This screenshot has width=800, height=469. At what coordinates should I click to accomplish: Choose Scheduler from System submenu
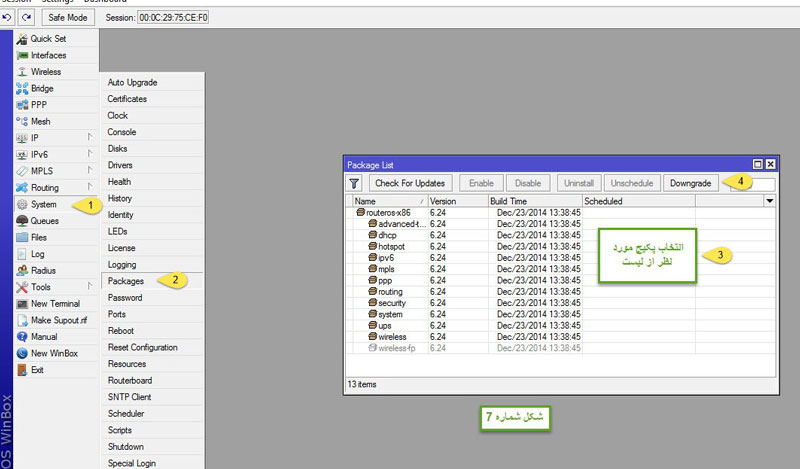tap(152, 414)
